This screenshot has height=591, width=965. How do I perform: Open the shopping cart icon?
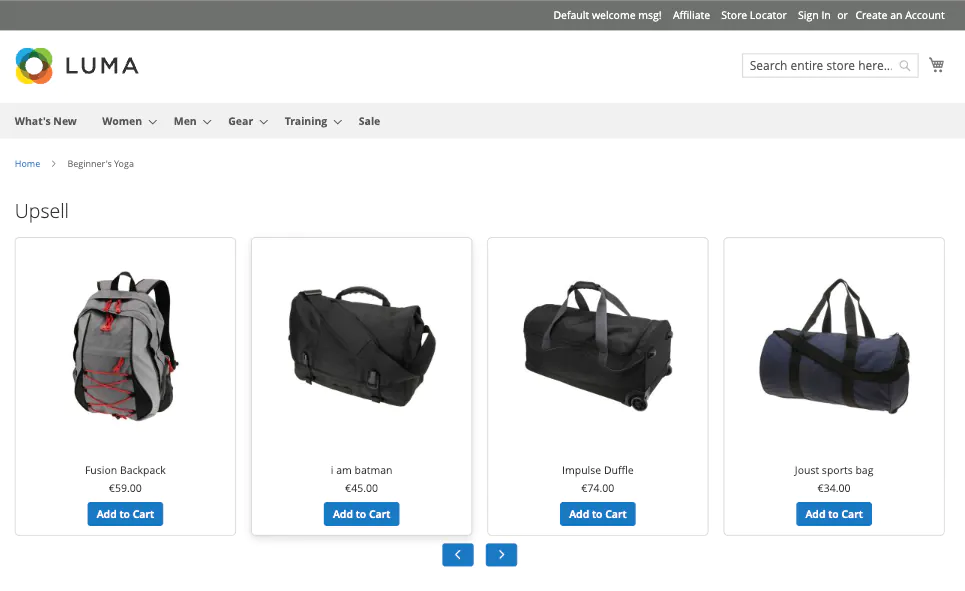pos(936,65)
